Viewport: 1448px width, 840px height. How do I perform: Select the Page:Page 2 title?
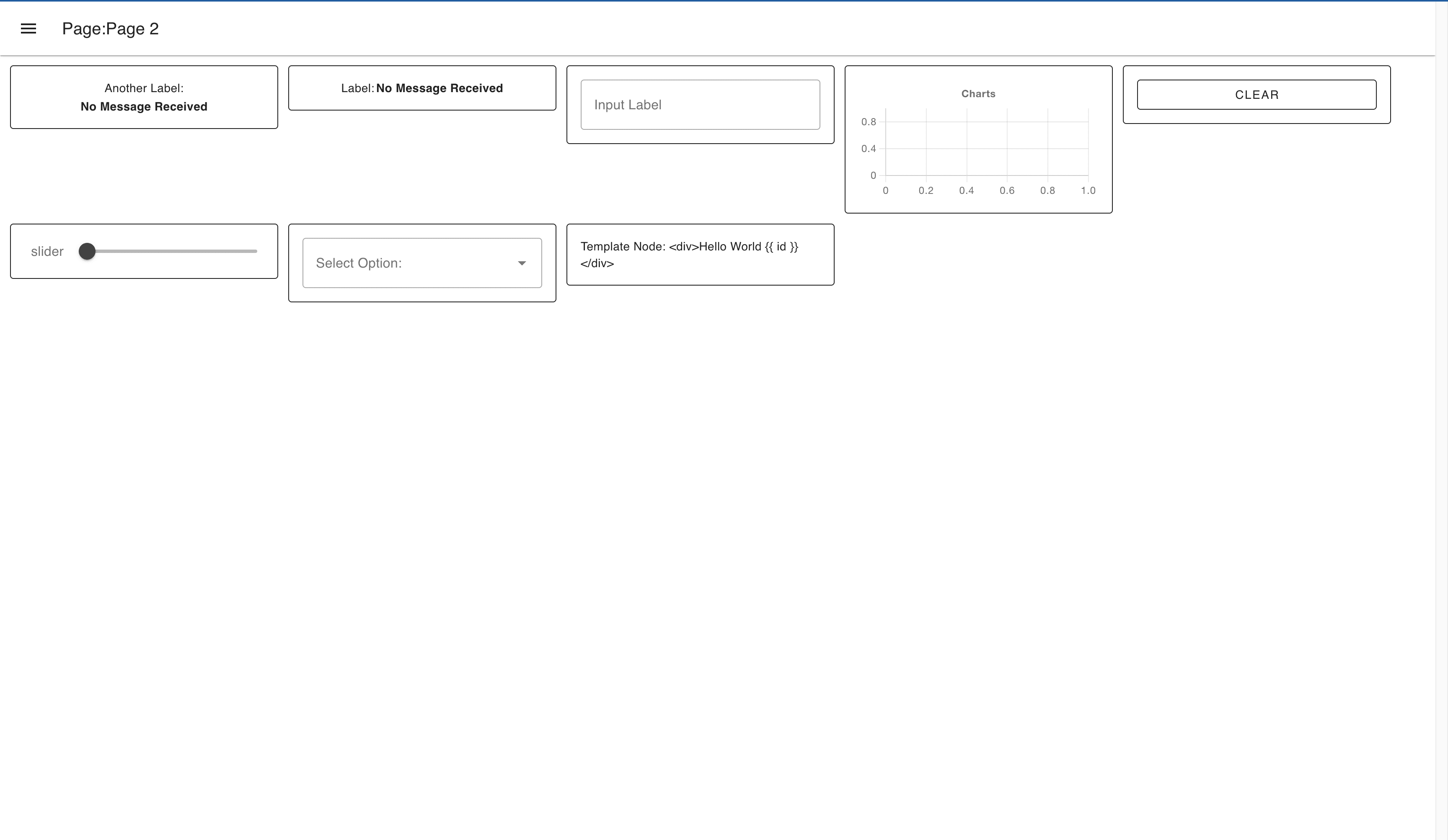111,28
